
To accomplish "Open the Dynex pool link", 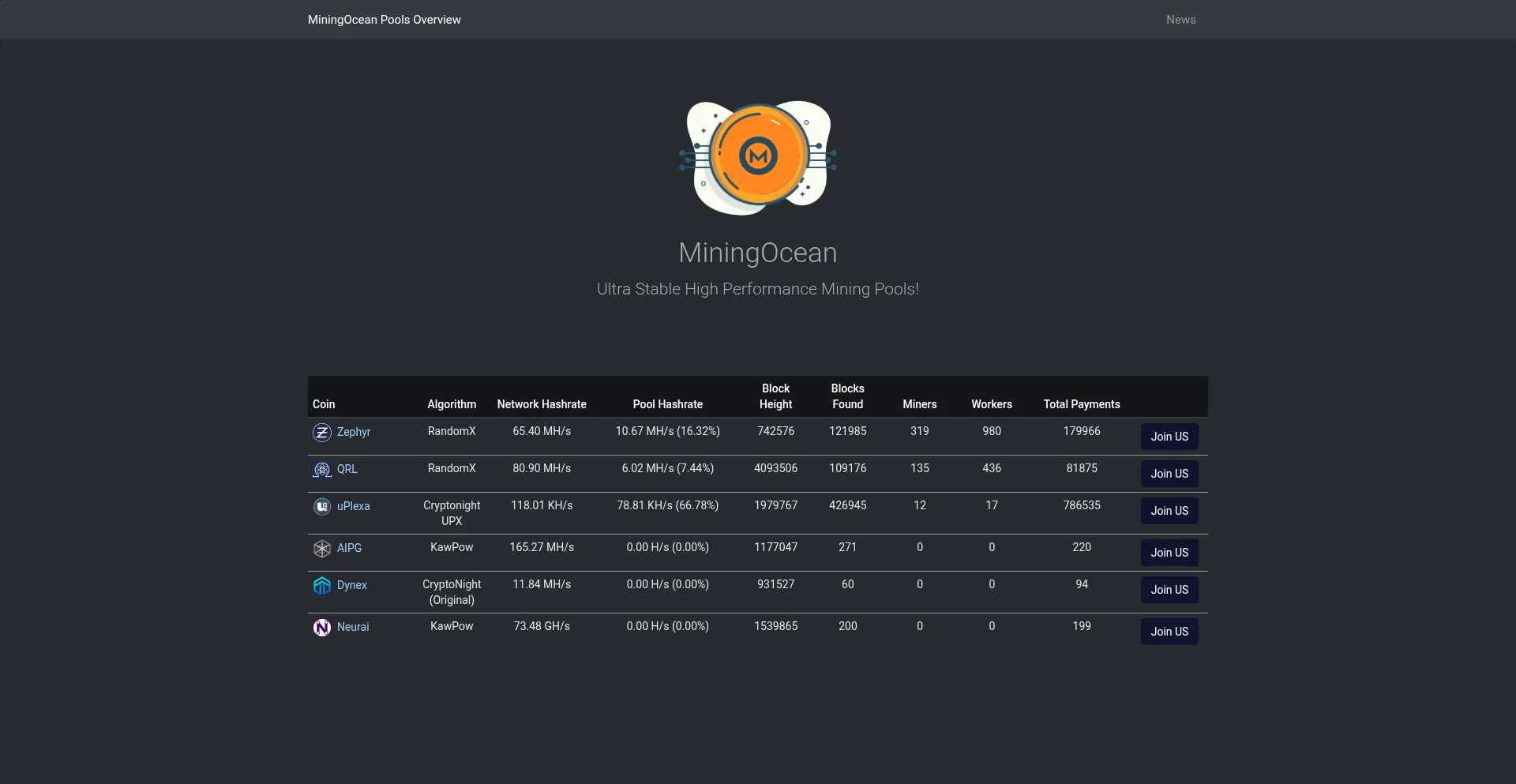I will pyautogui.click(x=352, y=585).
